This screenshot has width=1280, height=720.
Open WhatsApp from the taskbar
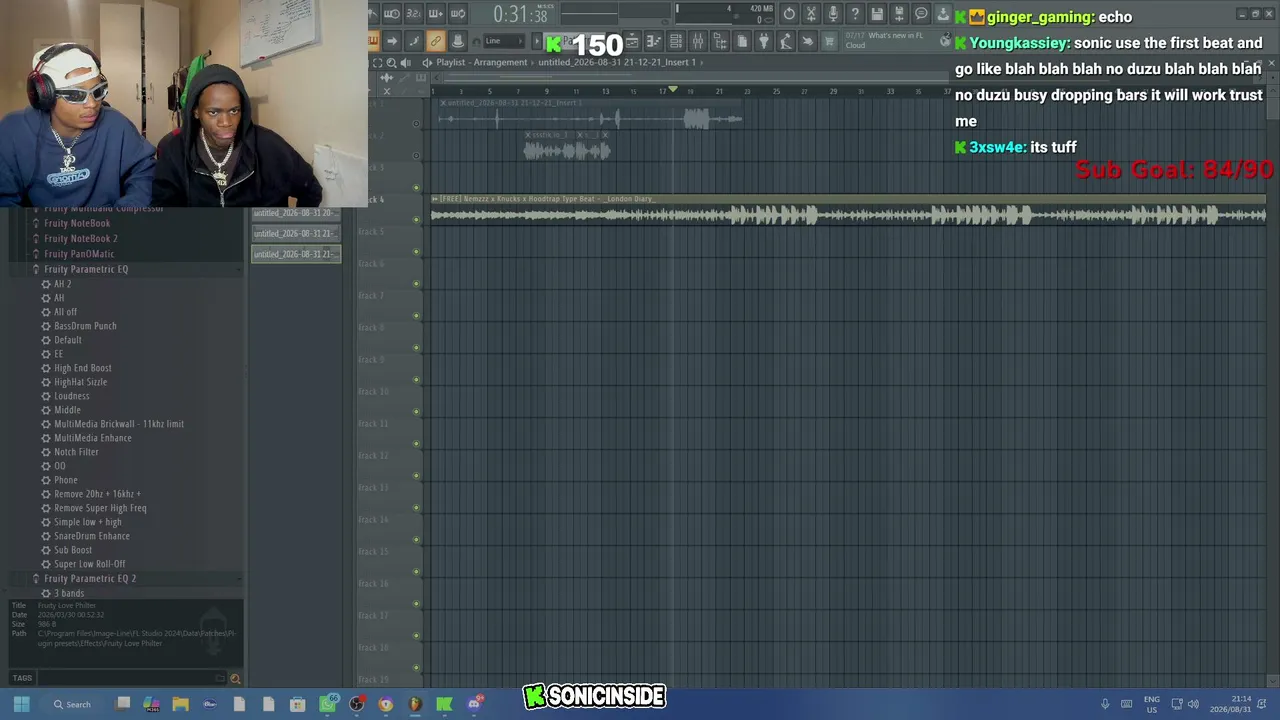point(328,704)
